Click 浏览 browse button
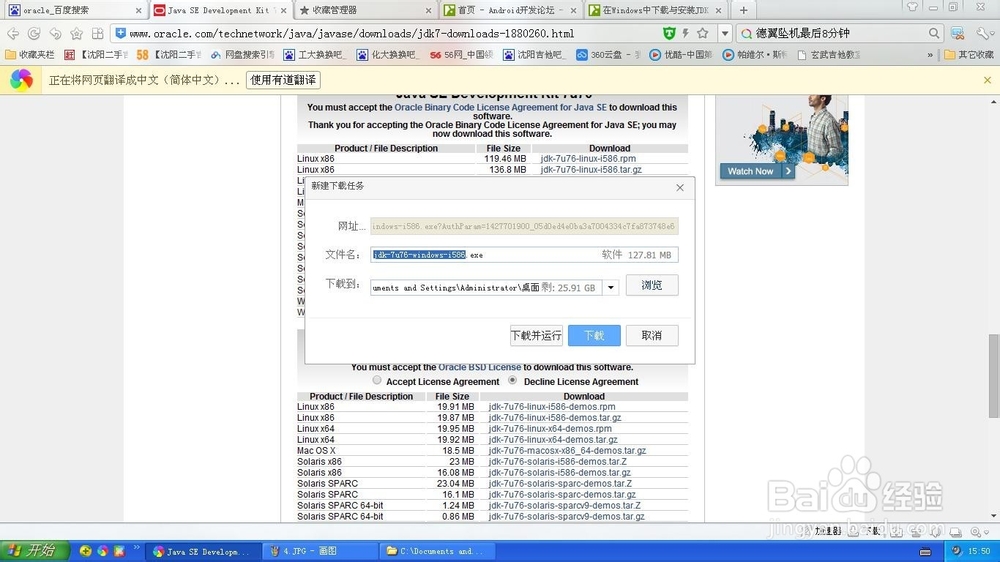Screen dimensions: 1000x562 click(x=652, y=285)
